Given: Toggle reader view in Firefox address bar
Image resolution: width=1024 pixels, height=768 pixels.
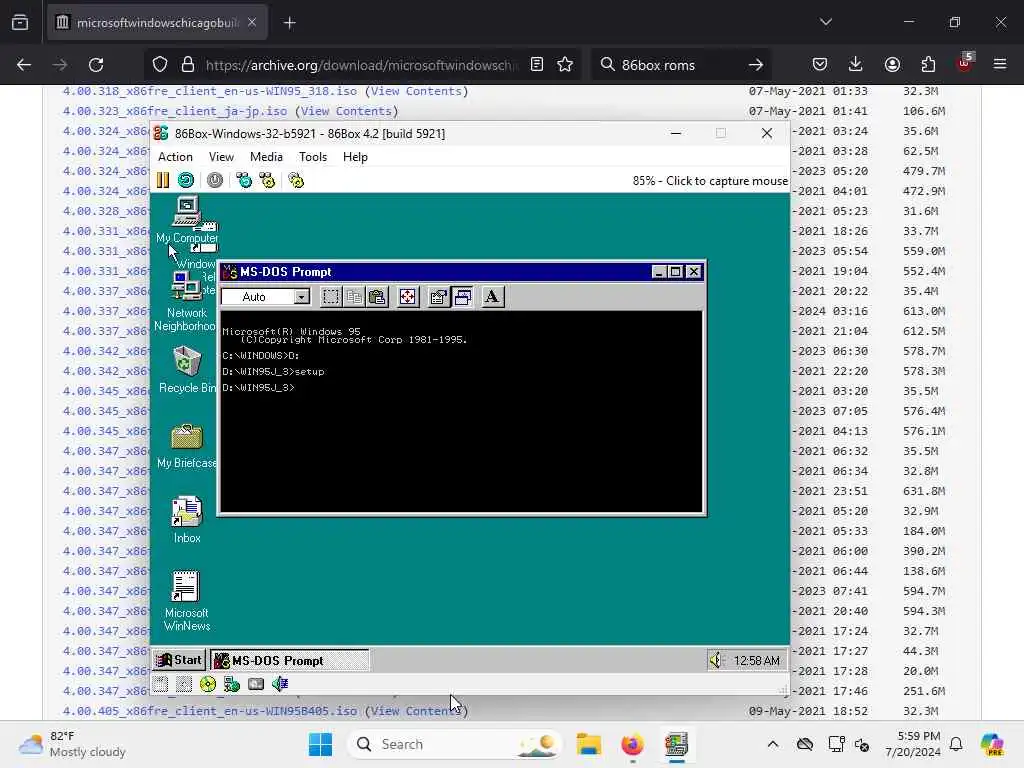Looking at the screenshot, I should coord(537,65).
